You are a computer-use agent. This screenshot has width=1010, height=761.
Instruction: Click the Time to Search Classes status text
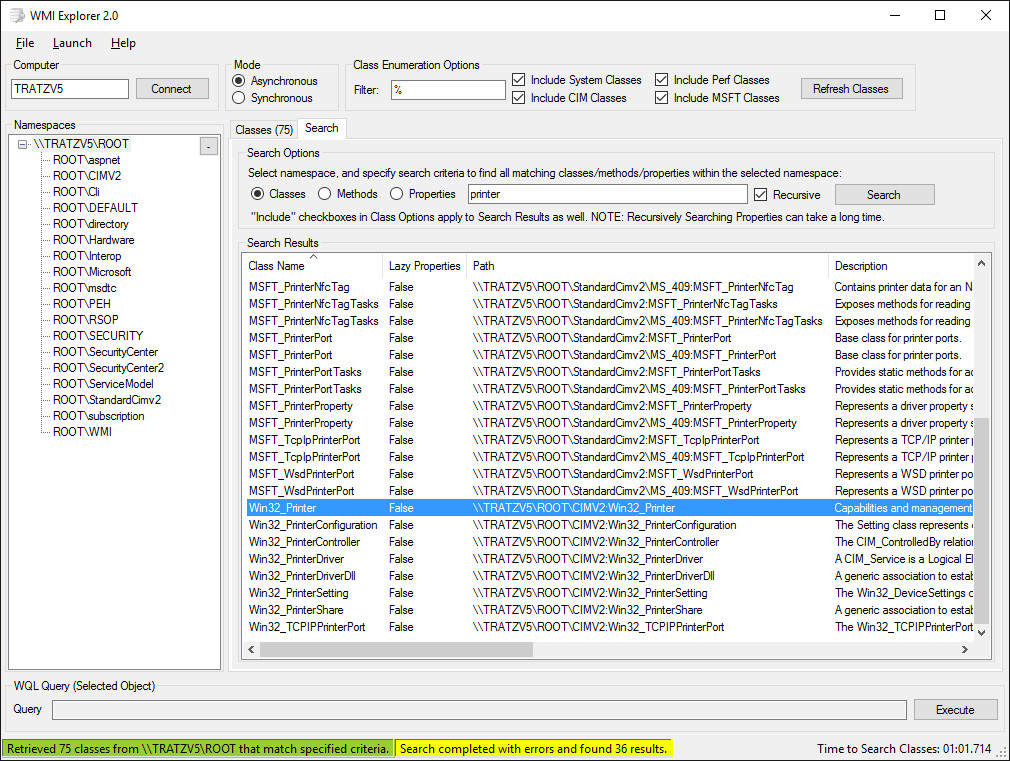pos(904,749)
